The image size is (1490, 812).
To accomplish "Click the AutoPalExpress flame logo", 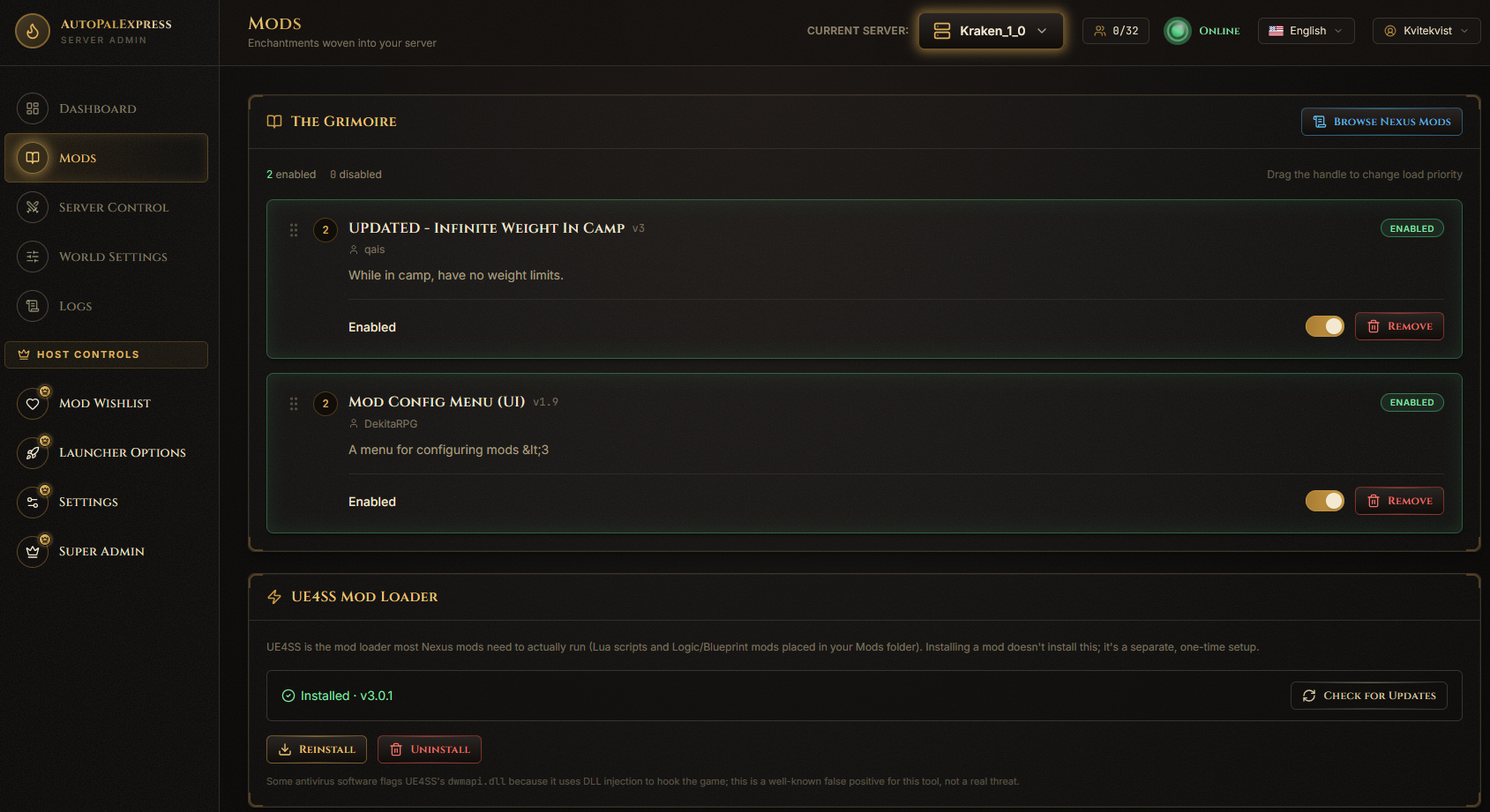I will click(x=33, y=31).
